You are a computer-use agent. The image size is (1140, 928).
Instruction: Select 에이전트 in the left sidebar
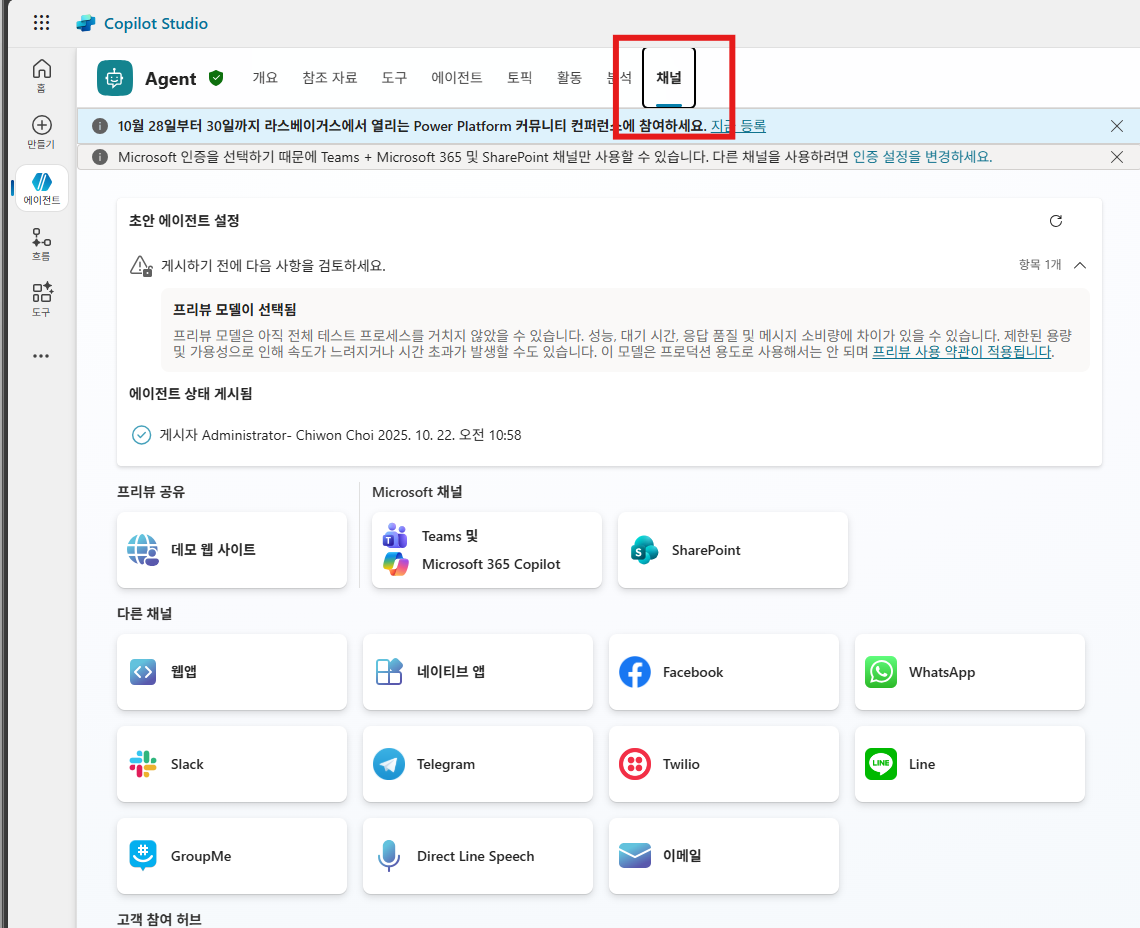tap(41, 188)
